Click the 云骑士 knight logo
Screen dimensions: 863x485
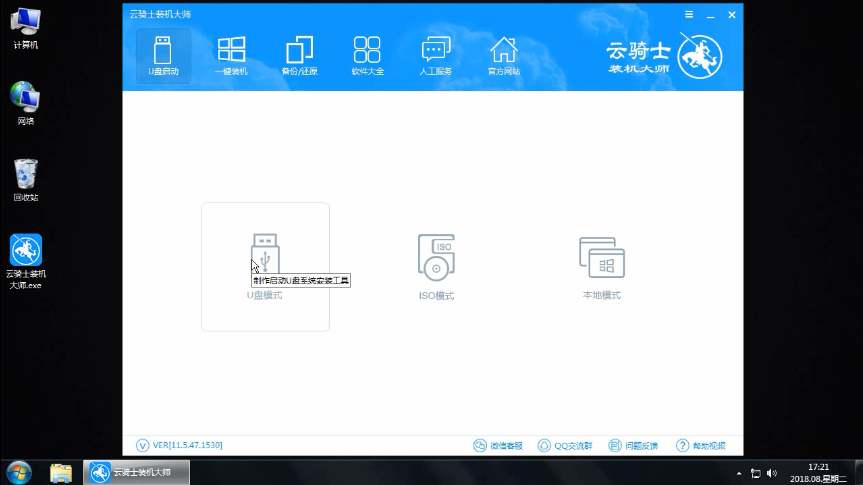(x=700, y=57)
